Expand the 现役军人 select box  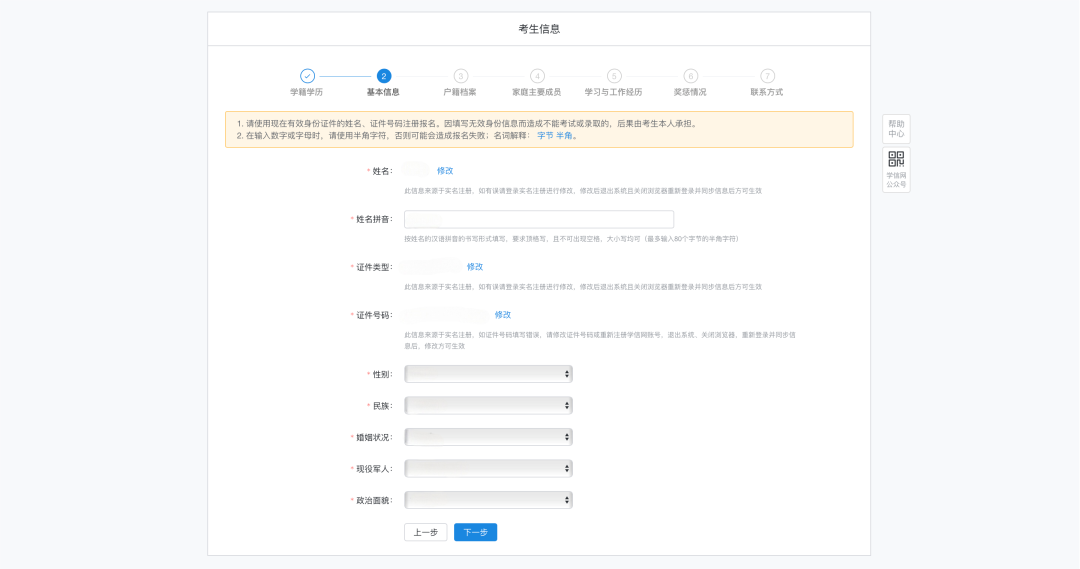(488, 468)
